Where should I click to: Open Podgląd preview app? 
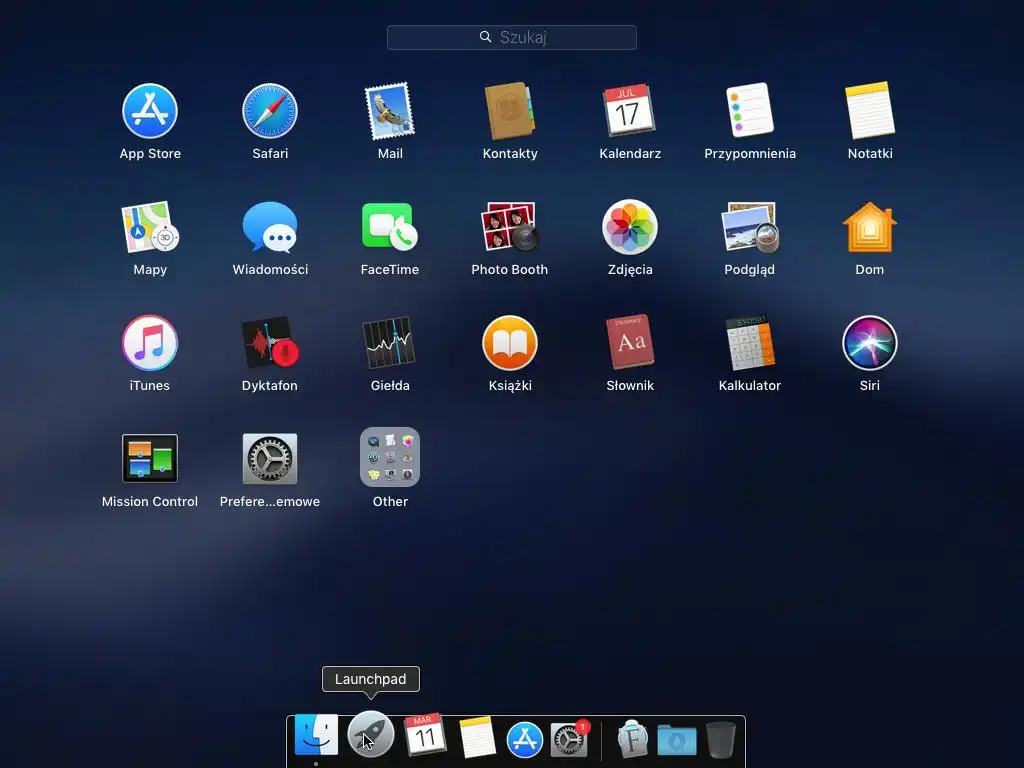tap(750, 227)
